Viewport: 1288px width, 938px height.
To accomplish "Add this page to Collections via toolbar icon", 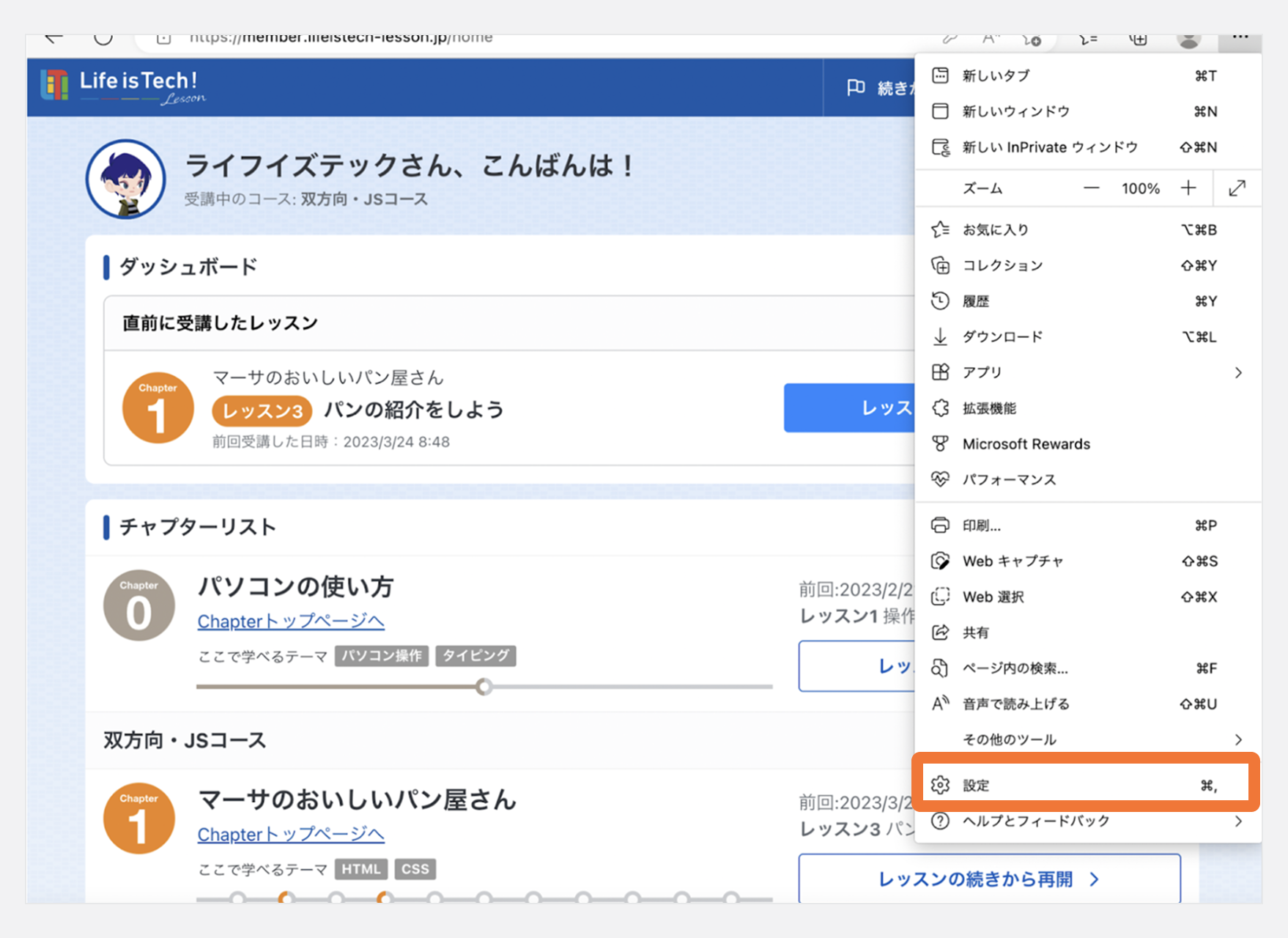I will tap(1138, 40).
